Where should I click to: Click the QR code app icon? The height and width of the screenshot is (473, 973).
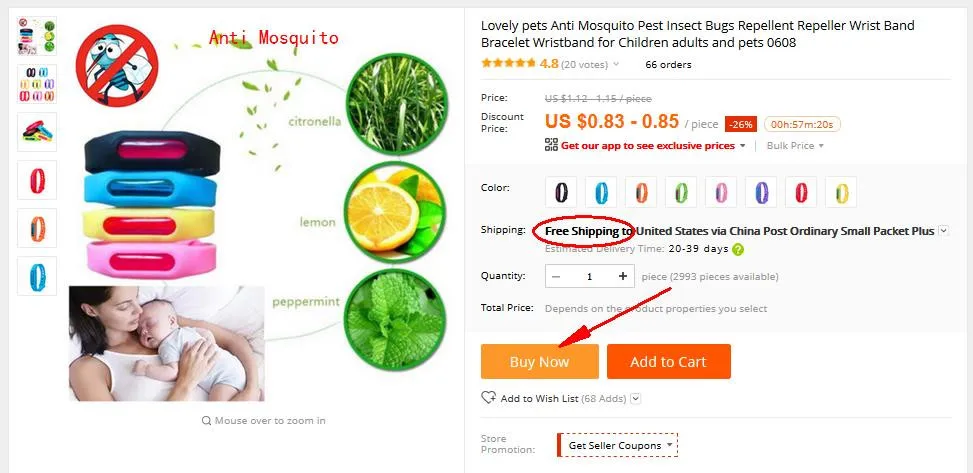coord(551,145)
